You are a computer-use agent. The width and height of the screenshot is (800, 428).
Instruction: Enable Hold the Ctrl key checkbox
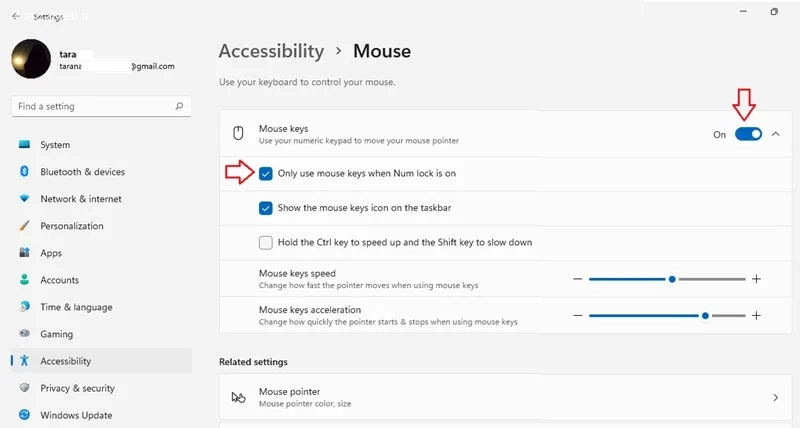(266, 242)
